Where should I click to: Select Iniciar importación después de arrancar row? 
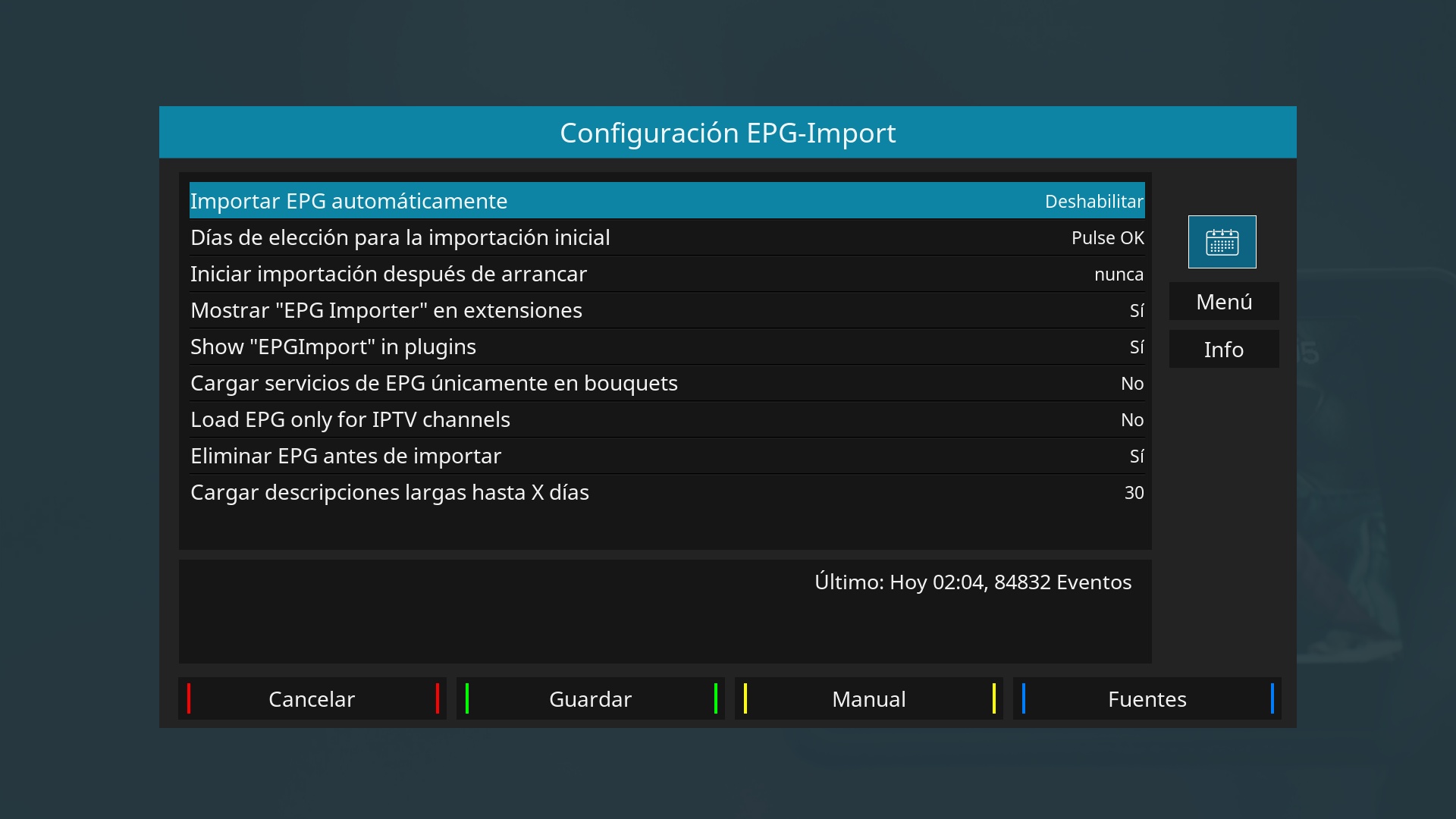(388, 274)
